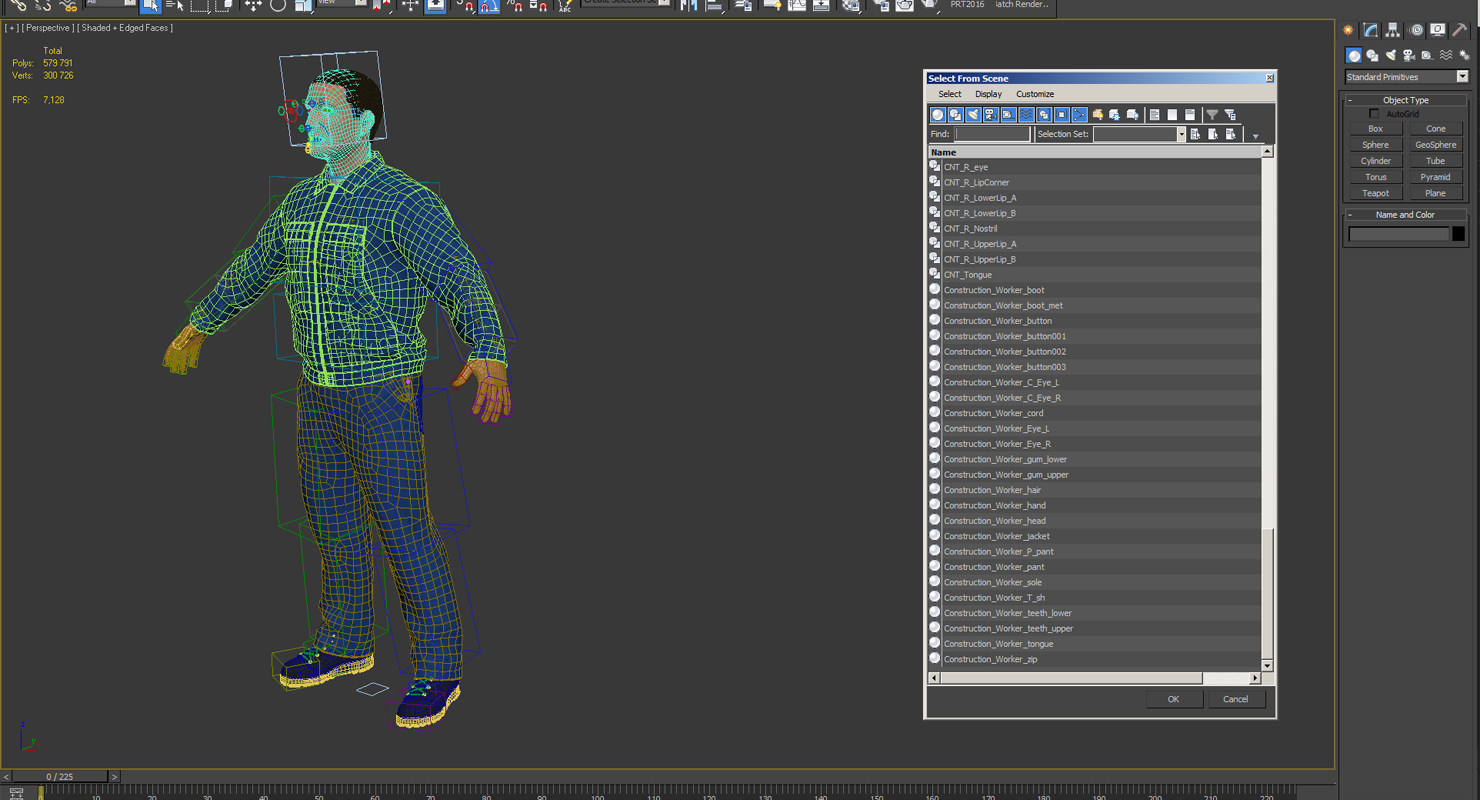
Task: Click middle selection-set icon right of Selection Set
Action: click(x=1213, y=134)
